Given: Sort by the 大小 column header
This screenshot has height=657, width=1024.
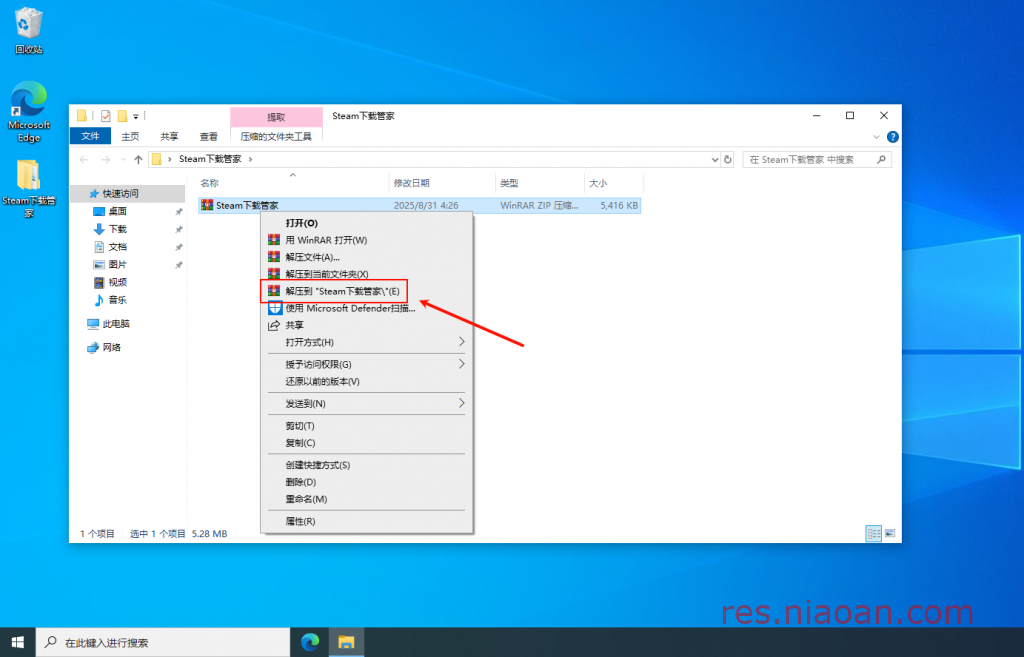Looking at the screenshot, I should pyautogui.click(x=613, y=183).
